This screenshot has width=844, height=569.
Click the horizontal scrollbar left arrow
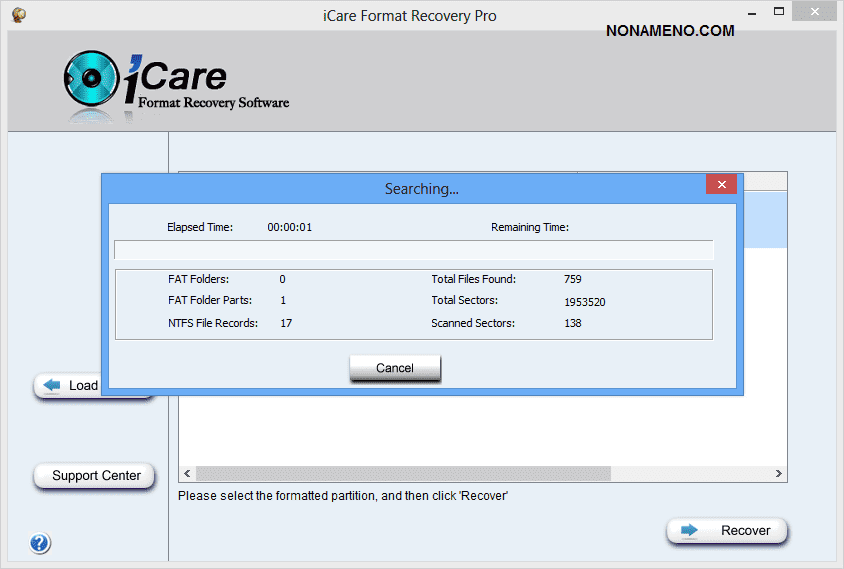[x=186, y=473]
